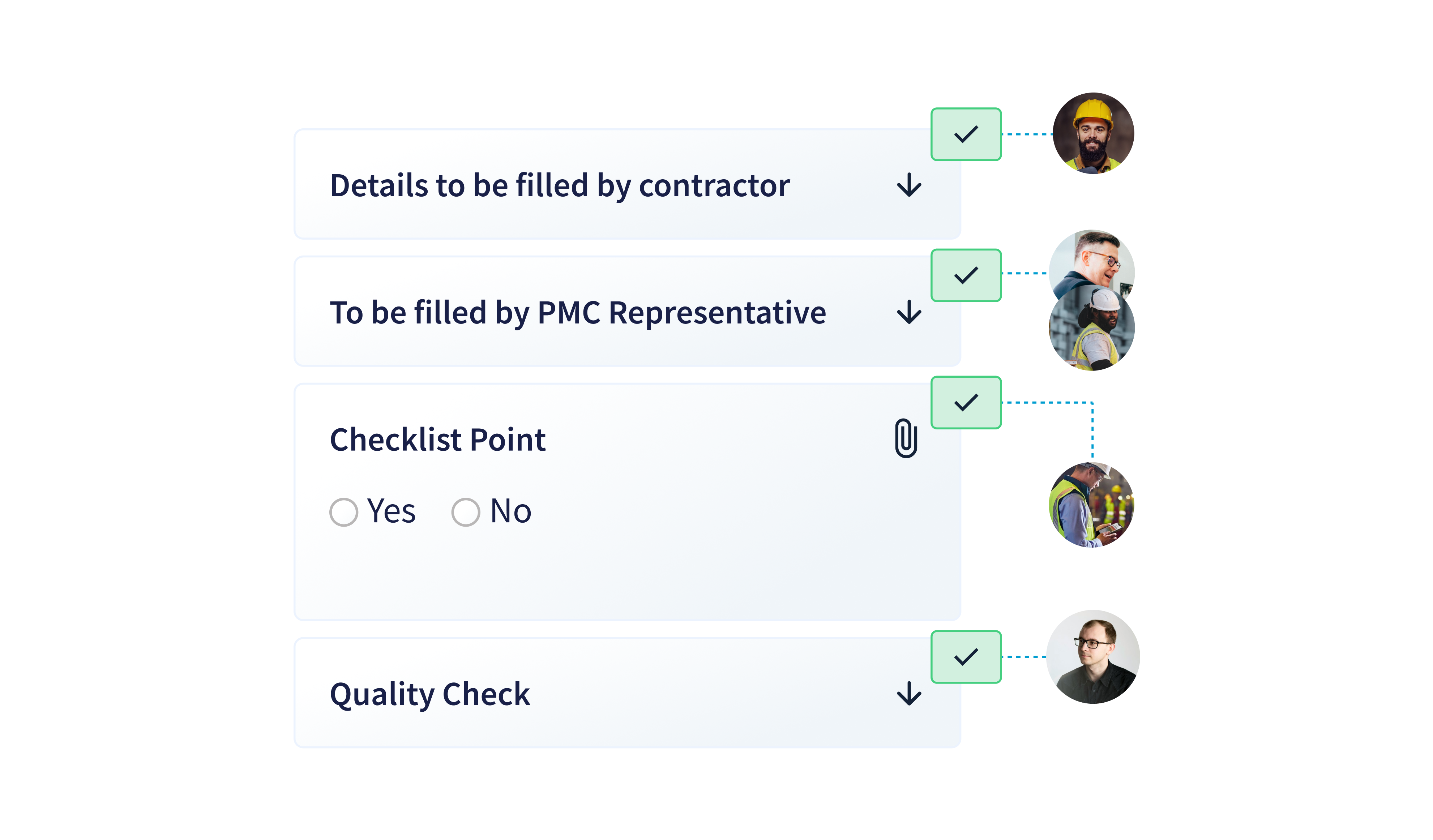Open avatar of worker looking at phone

[x=1092, y=505]
